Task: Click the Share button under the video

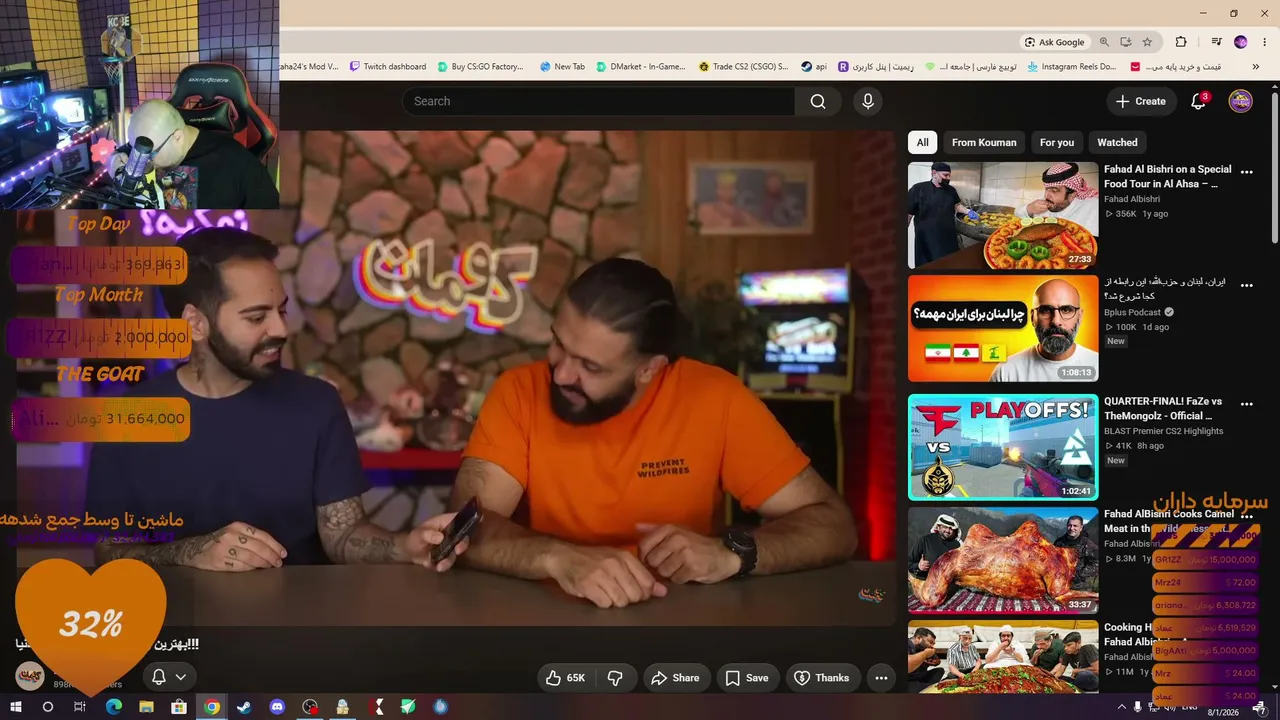Action: tap(675, 678)
